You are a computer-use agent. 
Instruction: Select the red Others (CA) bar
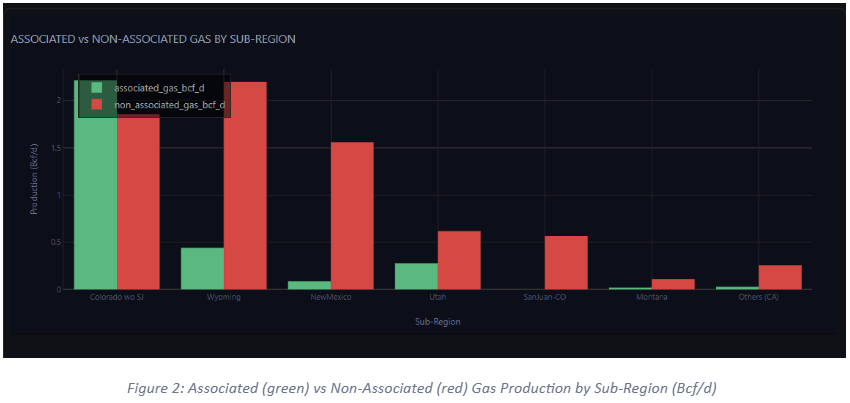pos(780,277)
